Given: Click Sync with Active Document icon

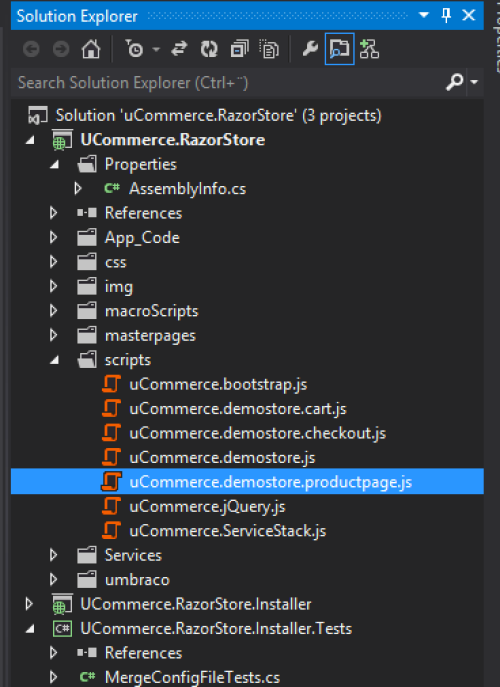Looking at the screenshot, I should [x=179, y=49].
